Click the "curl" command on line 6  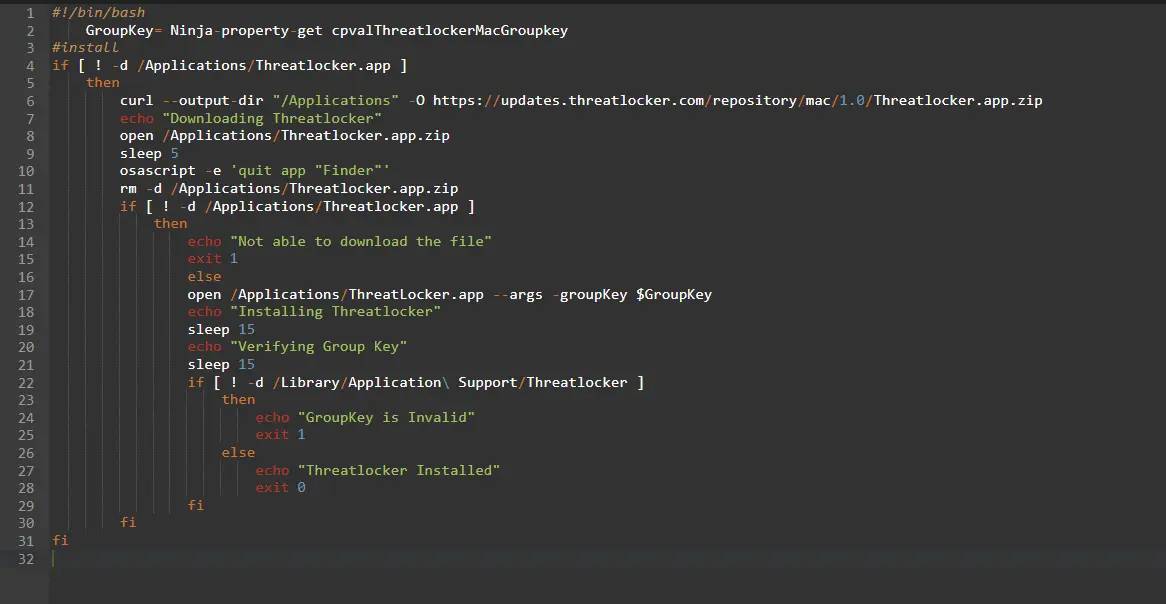137,100
